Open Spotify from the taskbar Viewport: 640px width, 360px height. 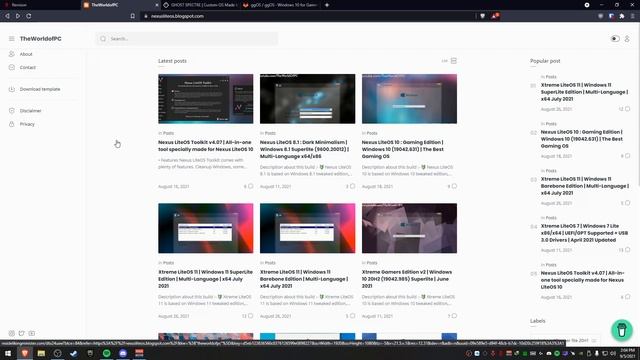107,353
